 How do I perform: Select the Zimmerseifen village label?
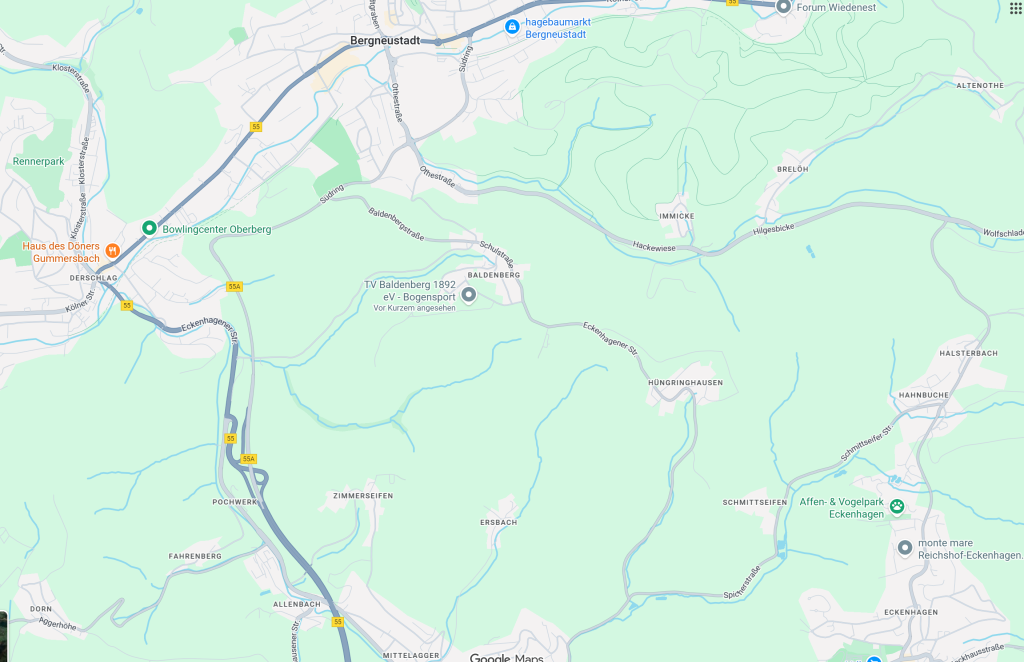(x=363, y=496)
